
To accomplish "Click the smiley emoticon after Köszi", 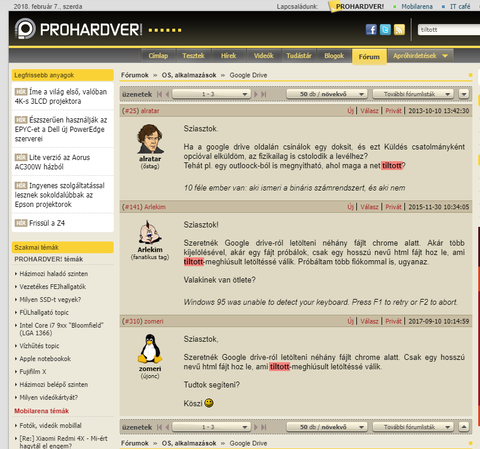I will (x=209, y=403).
